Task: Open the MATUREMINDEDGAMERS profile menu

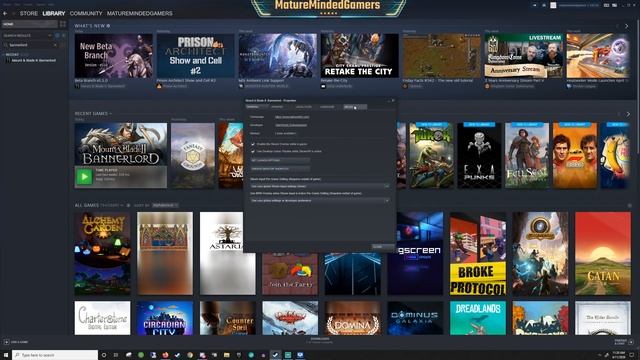Action: click(x=140, y=13)
